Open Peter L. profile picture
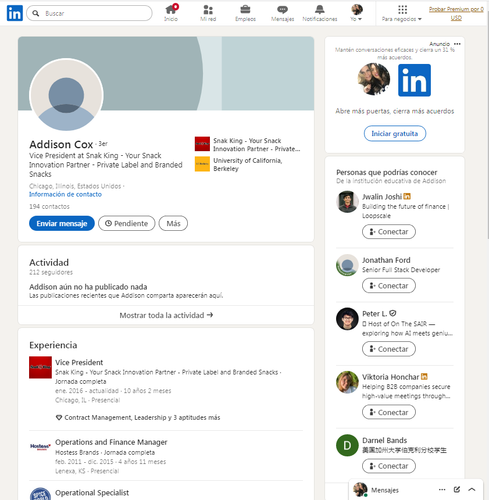Image resolution: width=489 pixels, height=500 pixels. point(347,319)
